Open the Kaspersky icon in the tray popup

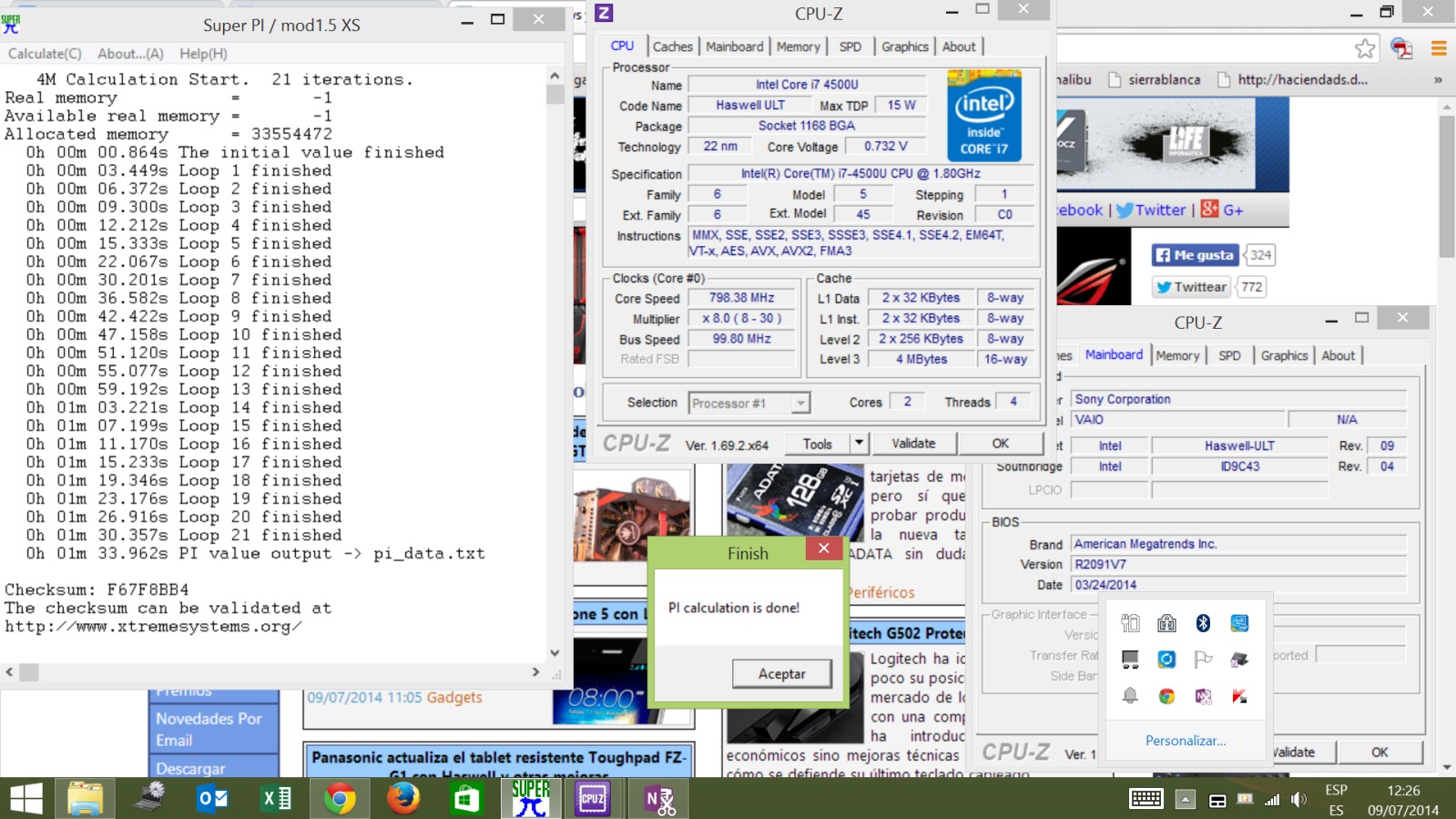1239,696
